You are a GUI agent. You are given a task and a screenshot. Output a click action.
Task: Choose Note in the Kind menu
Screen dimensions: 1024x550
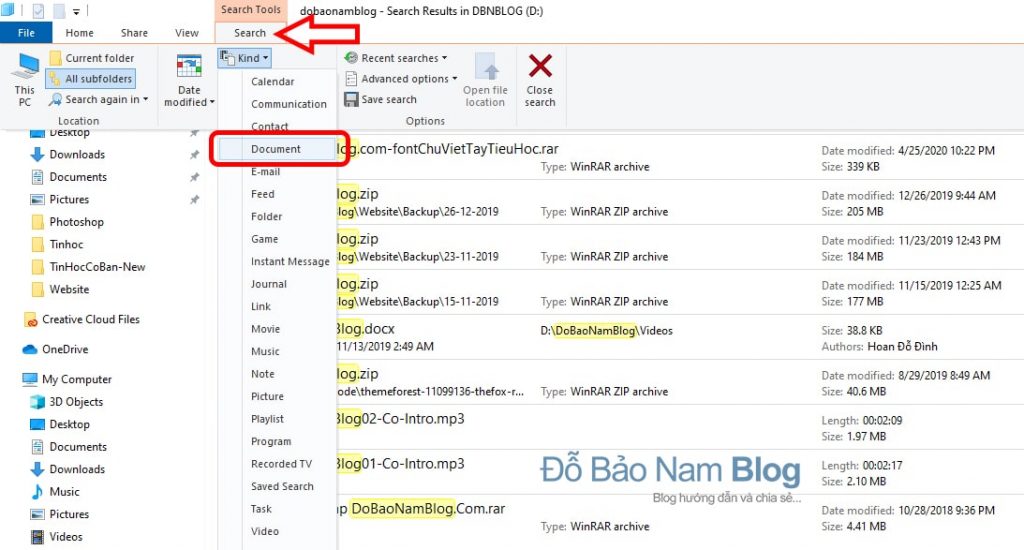[278, 374]
